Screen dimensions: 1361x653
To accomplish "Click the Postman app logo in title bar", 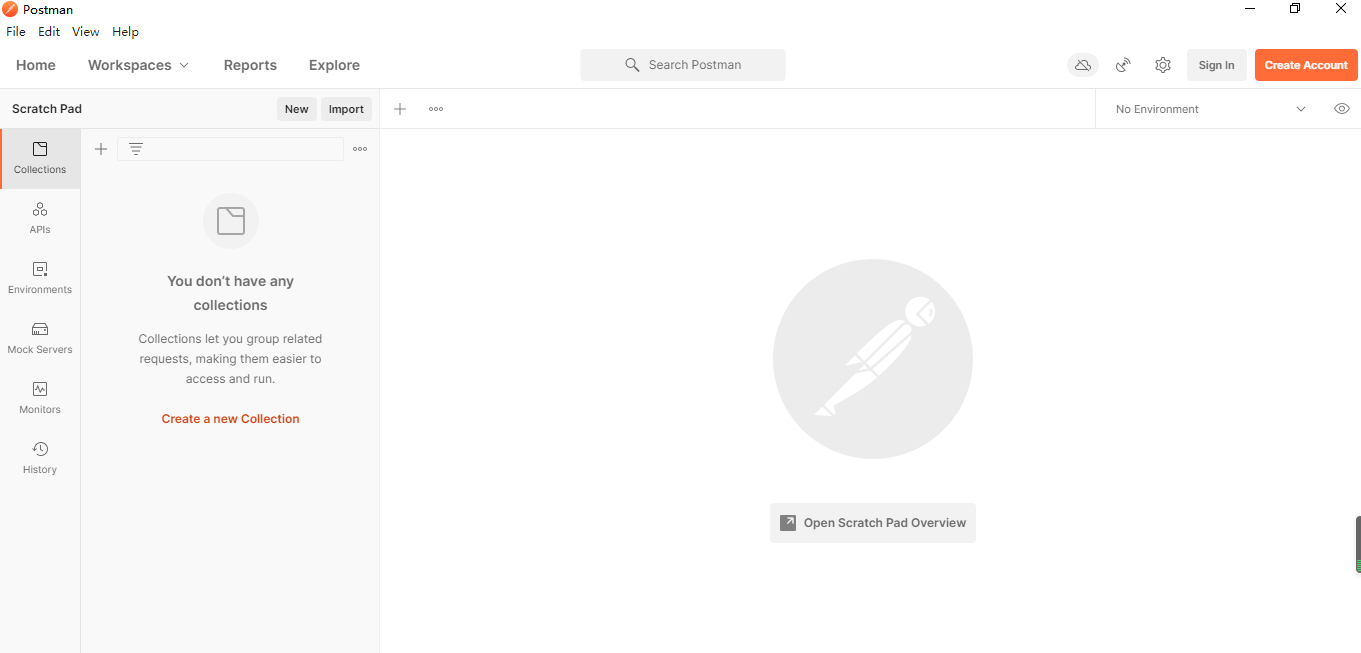I will [10, 9].
